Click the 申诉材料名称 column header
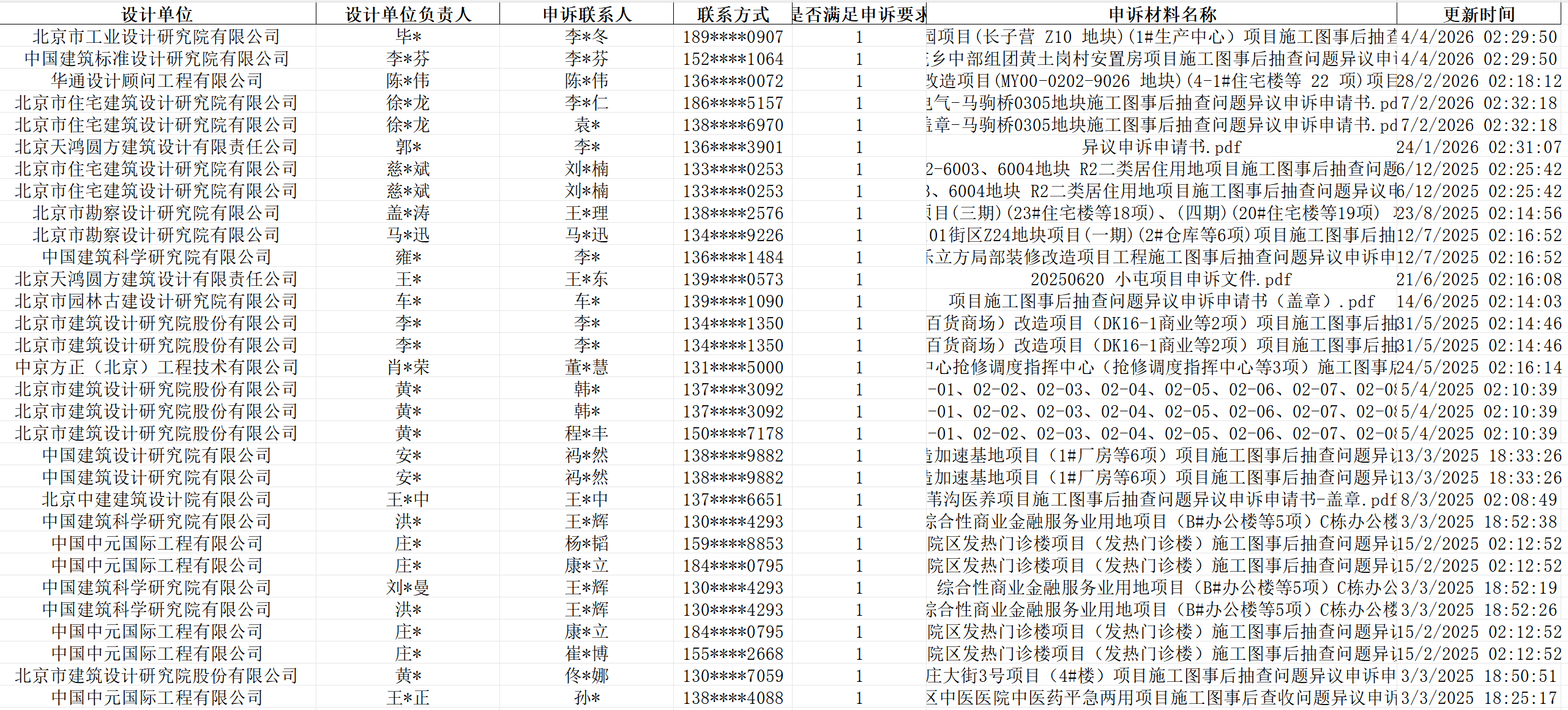This screenshot has height=710, width=1568. (1162, 14)
